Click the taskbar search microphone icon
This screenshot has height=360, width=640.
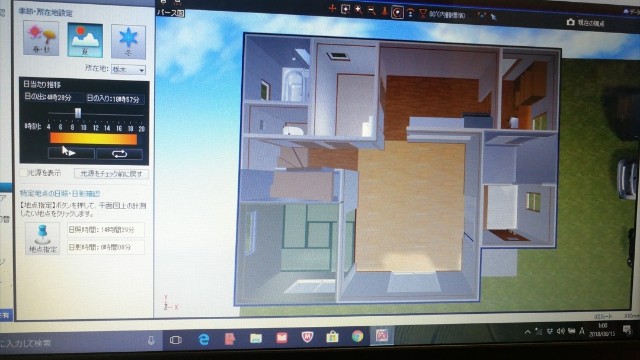coord(151,340)
